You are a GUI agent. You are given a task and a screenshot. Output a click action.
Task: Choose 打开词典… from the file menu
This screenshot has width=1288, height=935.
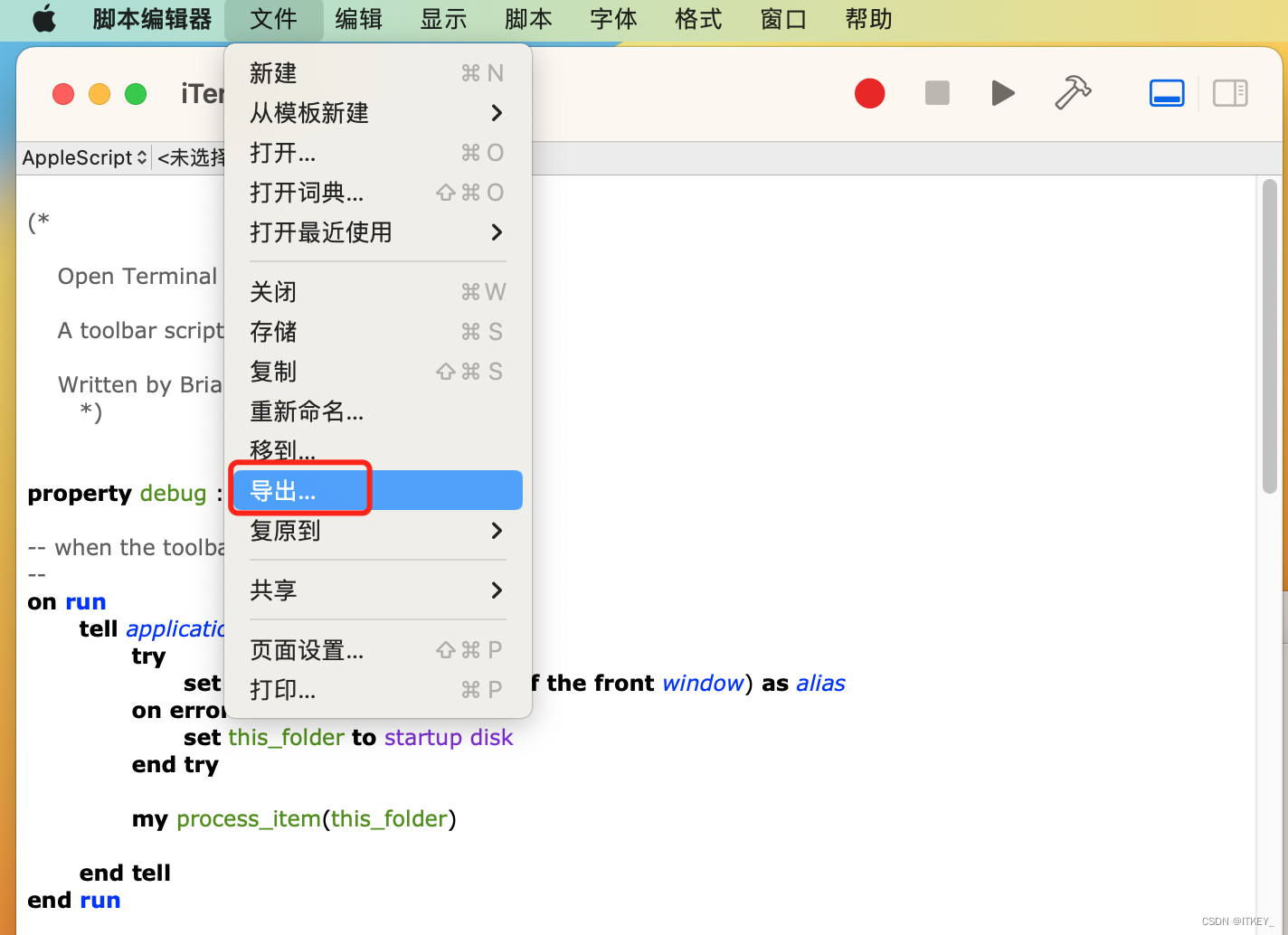[377, 193]
